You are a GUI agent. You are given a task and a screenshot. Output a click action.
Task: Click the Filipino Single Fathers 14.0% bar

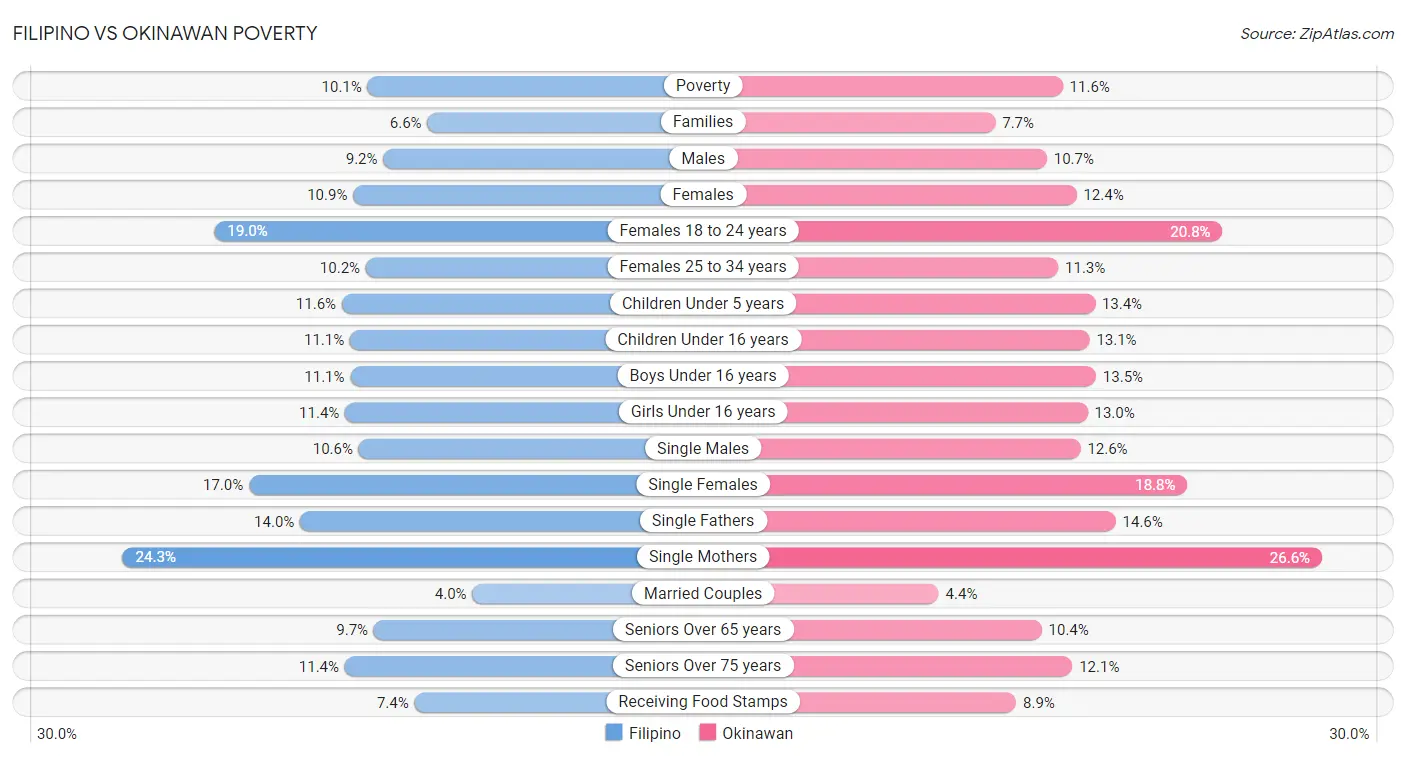(x=501, y=521)
